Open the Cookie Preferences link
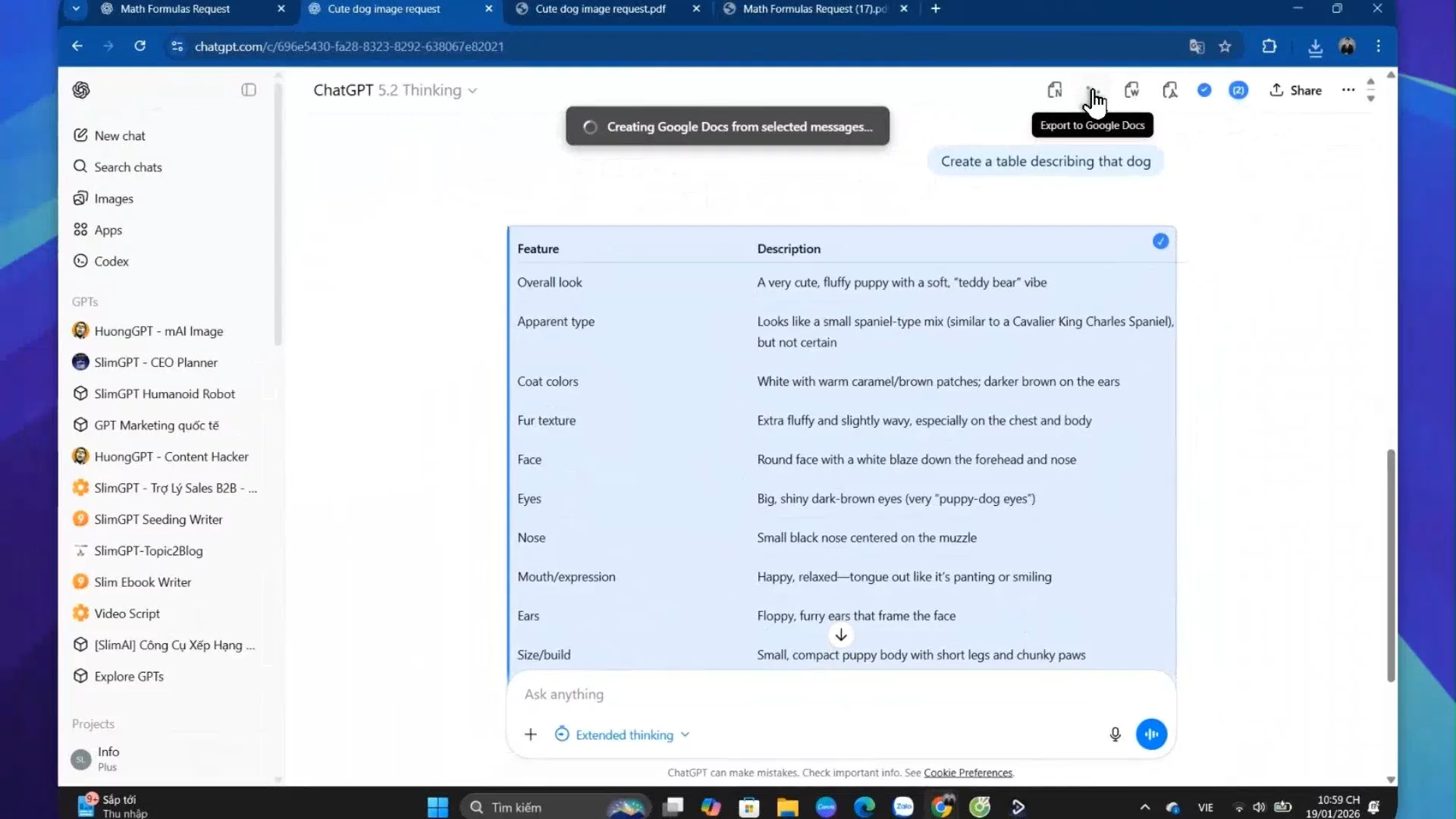The image size is (1456, 819). (x=968, y=772)
